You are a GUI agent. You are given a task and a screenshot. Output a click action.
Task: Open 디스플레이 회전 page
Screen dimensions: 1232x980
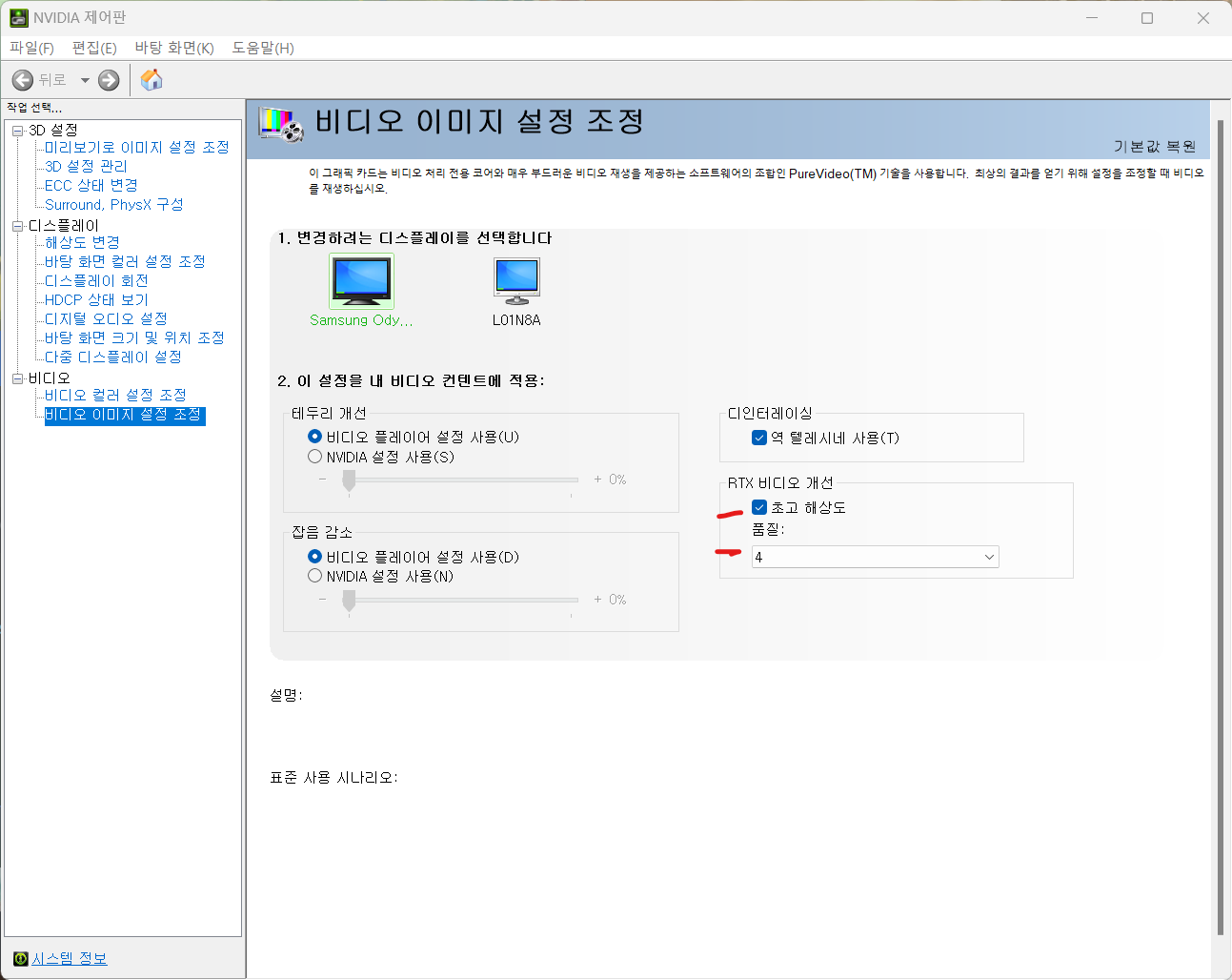point(96,280)
